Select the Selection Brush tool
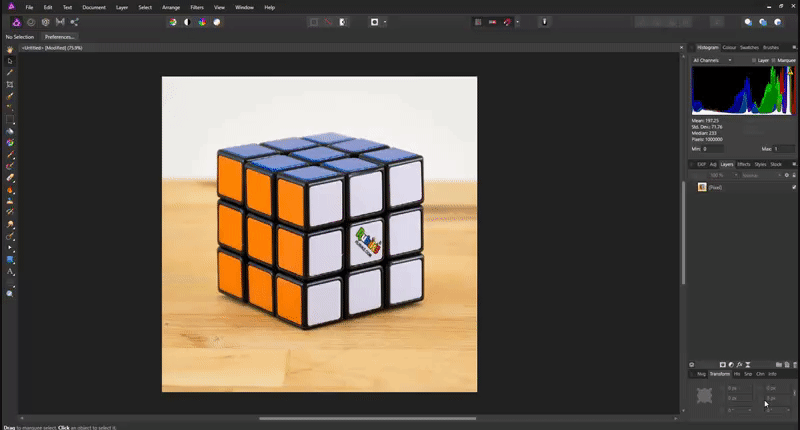 10,96
